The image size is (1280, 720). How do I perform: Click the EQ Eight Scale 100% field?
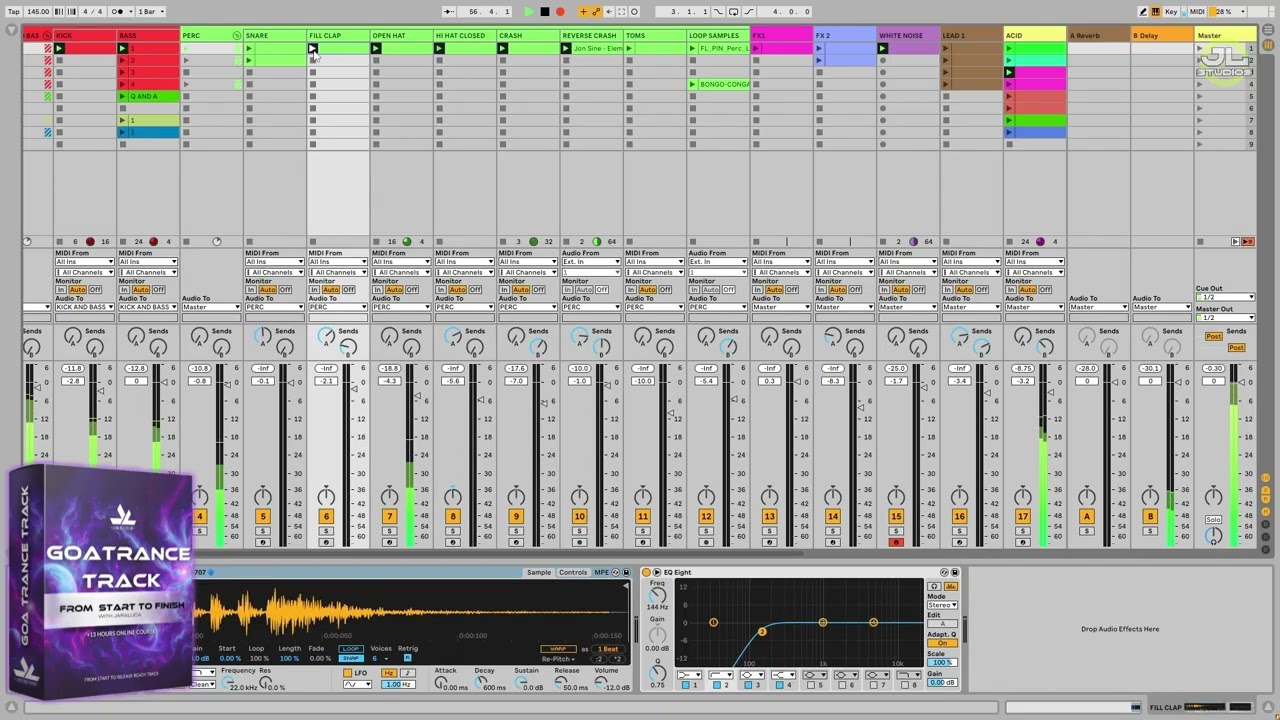pyautogui.click(x=942, y=662)
